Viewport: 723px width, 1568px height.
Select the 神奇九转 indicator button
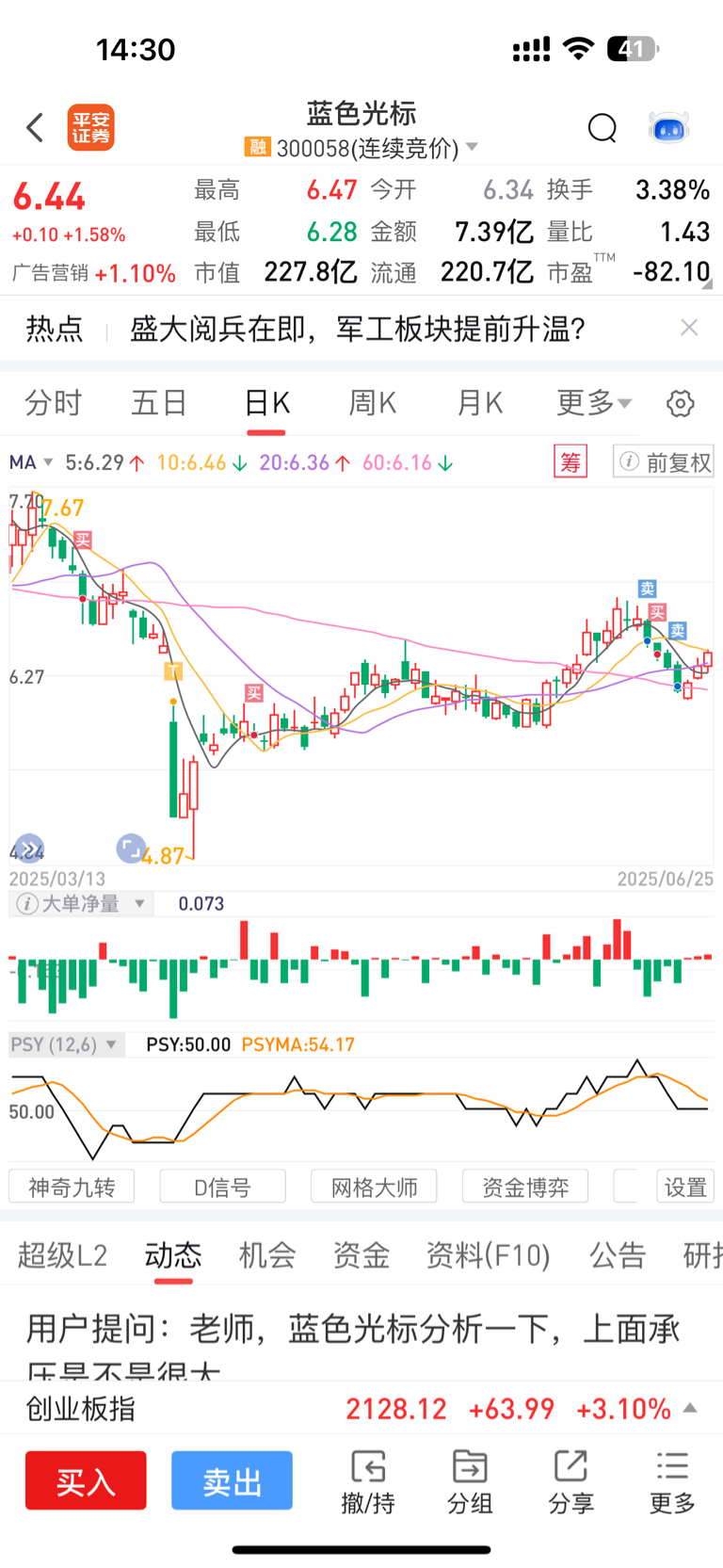[x=72, y=1187]
